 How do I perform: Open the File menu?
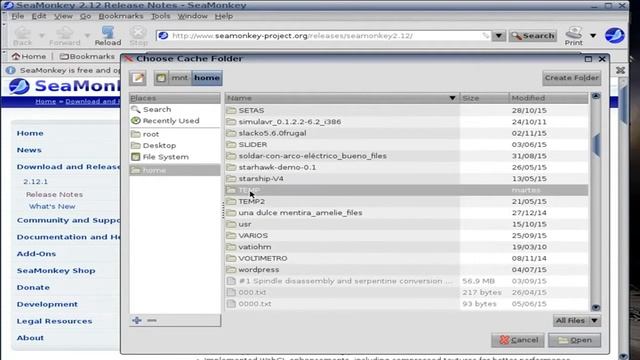(18, 16)
